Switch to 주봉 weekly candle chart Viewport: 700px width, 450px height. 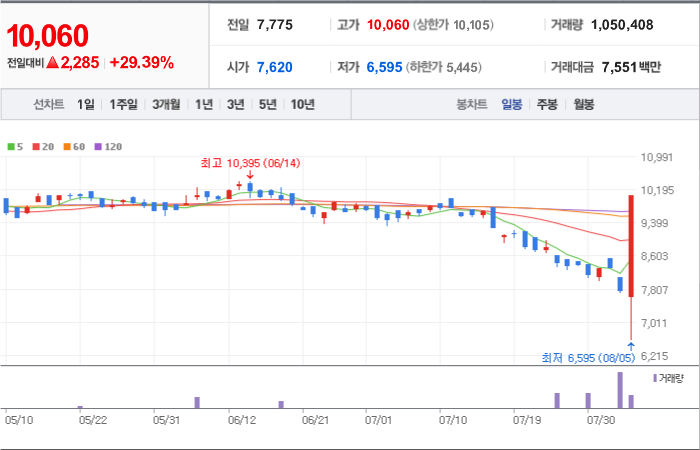point(547,105)
